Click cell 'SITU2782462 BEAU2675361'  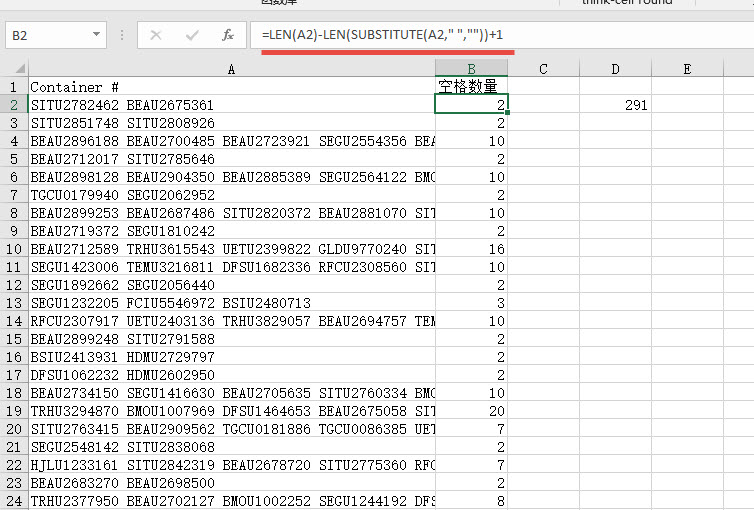pyautogui.click(x=232, y=105)
